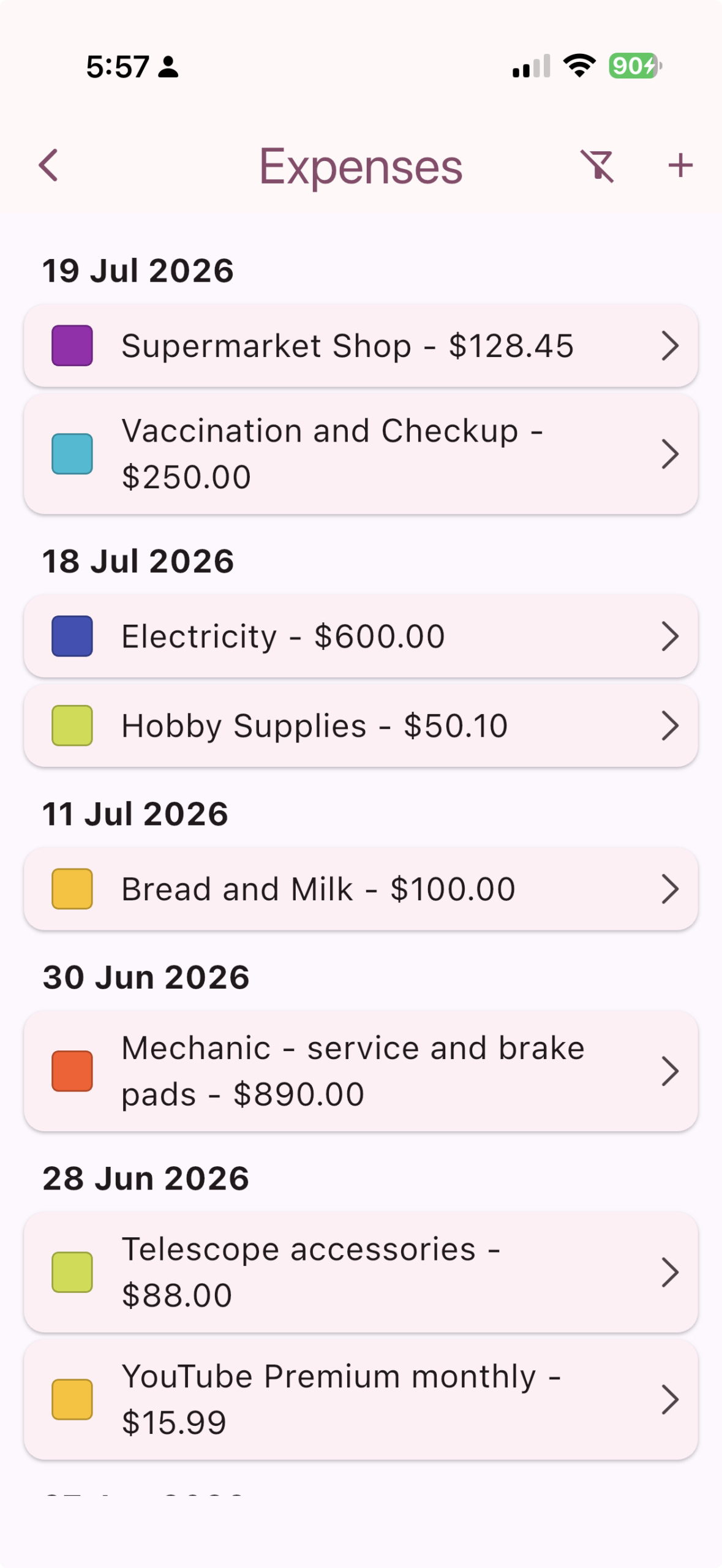Open the YouTube Premium monthly chevron
722x1568 pixels.
(670, 1399)
